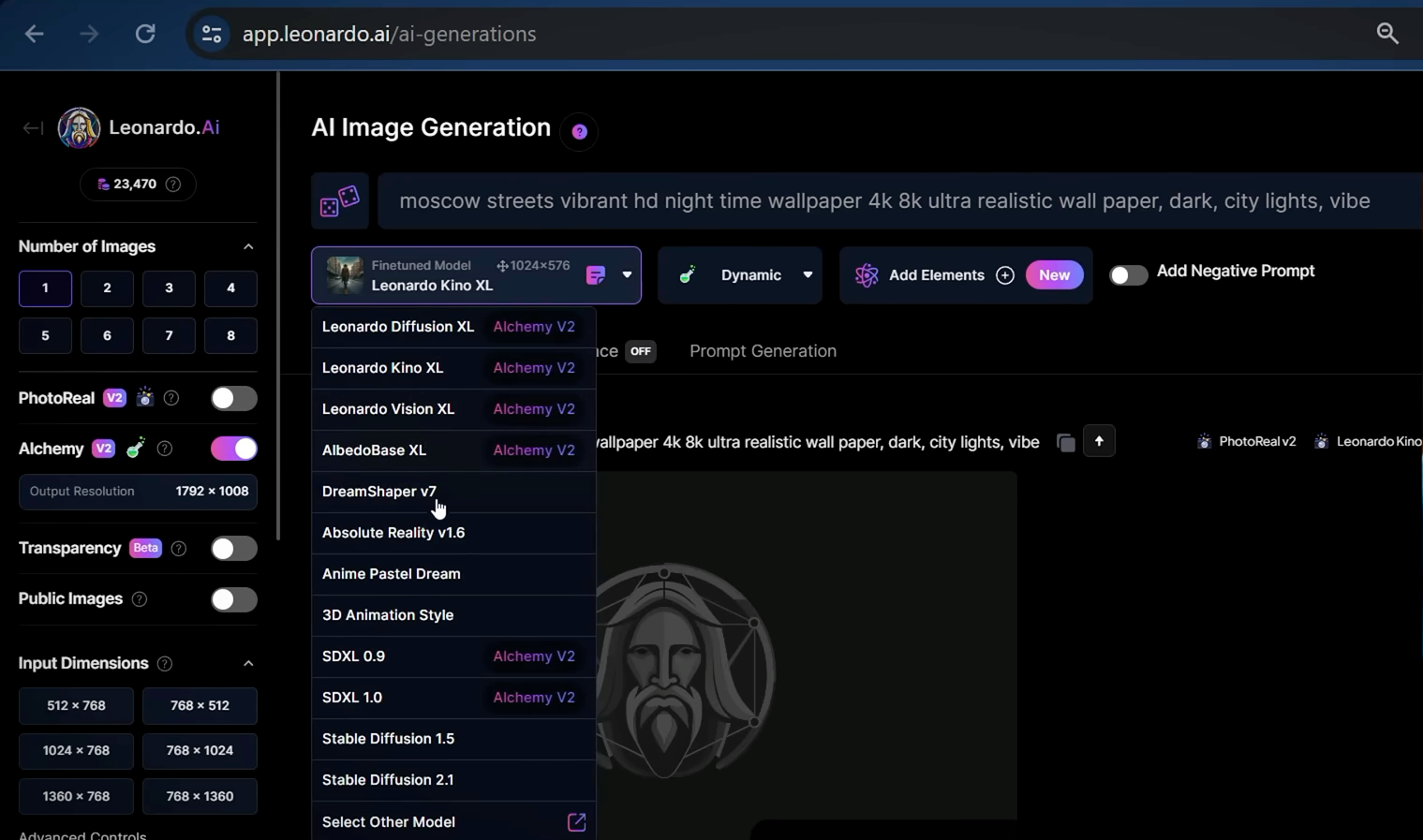Select 4 as number of images

point(230,288)
